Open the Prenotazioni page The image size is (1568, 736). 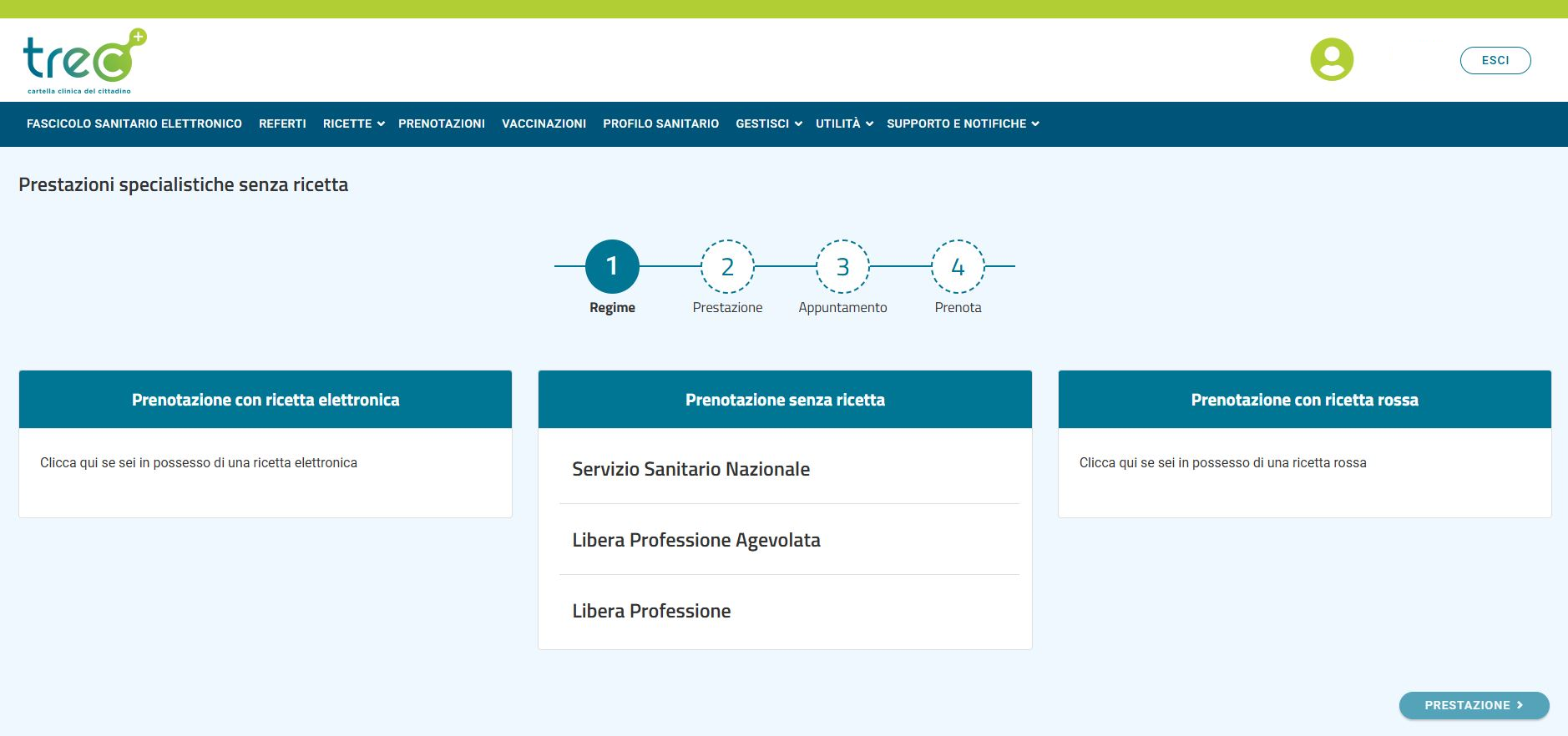(x=441, y=124)
